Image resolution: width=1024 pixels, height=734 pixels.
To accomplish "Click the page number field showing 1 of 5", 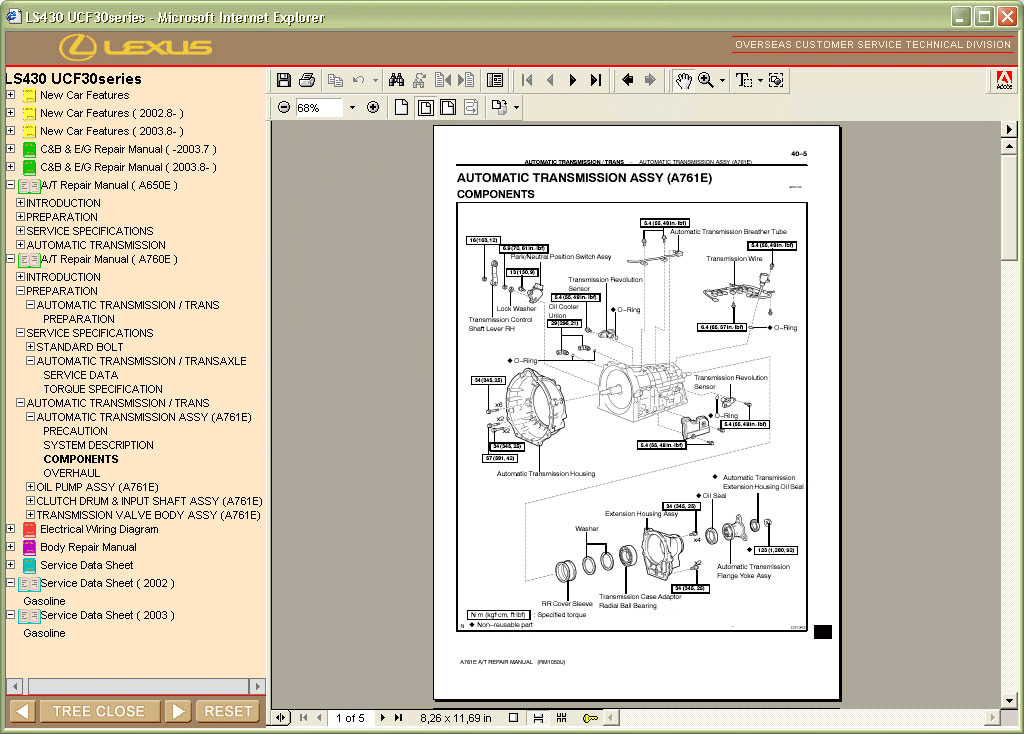I will 350,718.
